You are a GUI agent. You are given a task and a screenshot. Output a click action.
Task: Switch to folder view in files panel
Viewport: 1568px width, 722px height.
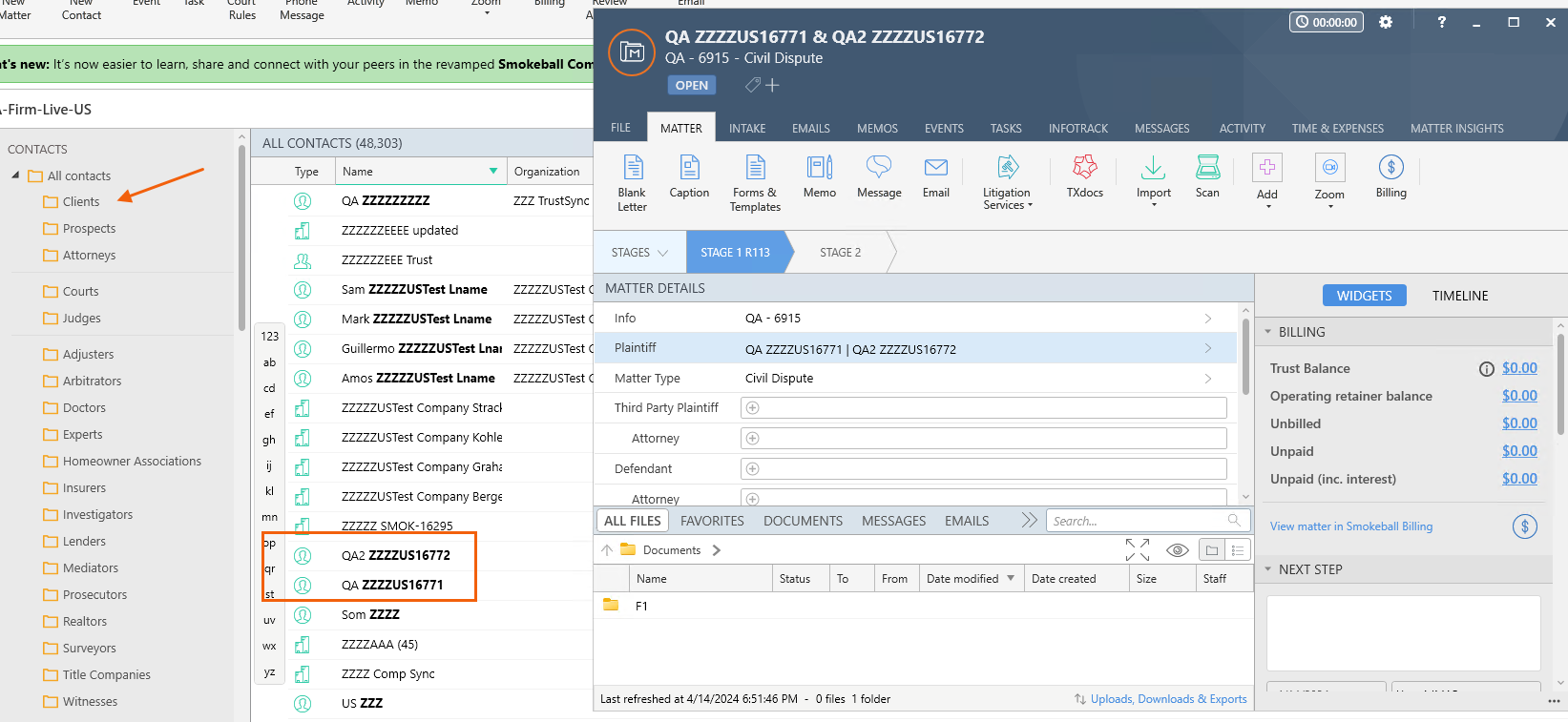(x=1211, y=550)
